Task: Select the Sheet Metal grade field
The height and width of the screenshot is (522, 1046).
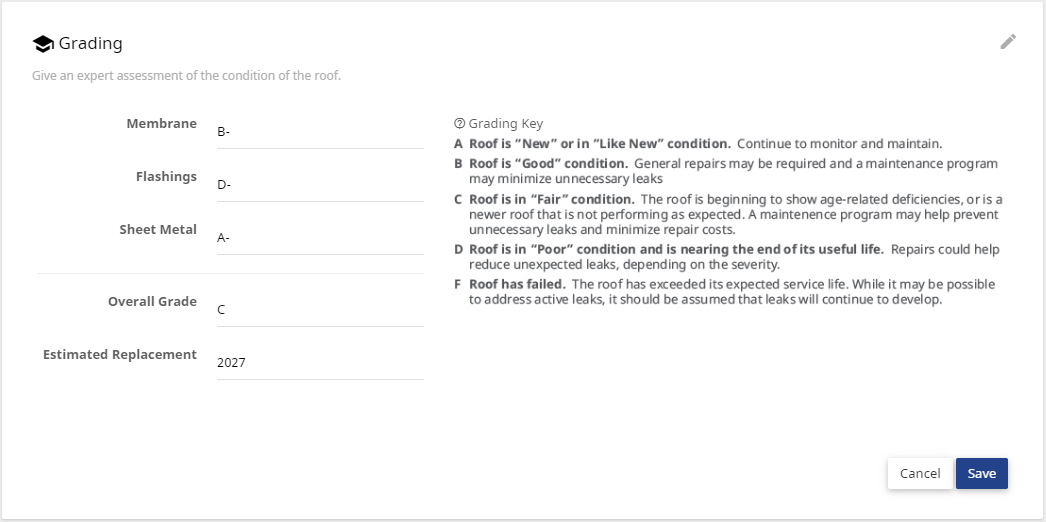Action: tap(320, 237)
